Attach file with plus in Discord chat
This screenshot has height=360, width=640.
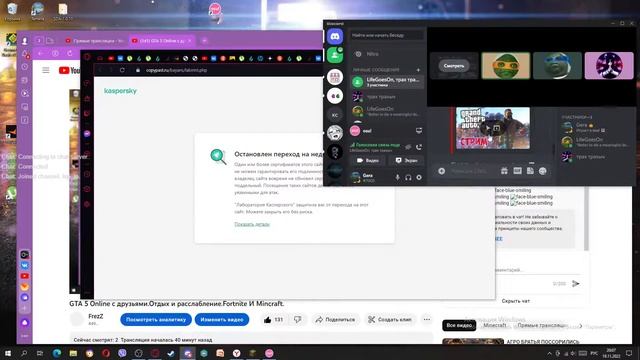click(442, 171)
